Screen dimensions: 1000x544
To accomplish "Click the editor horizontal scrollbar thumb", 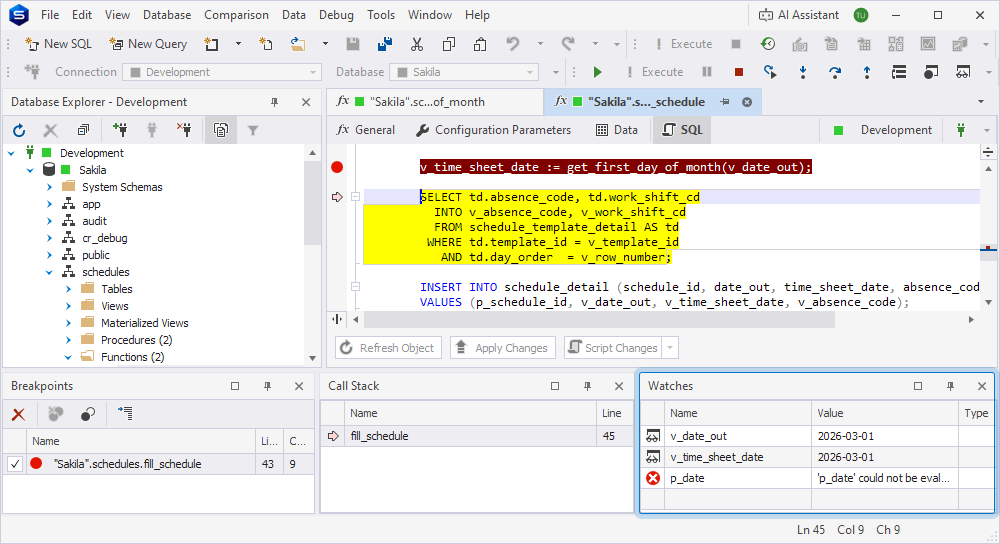I will pos(599,320).
